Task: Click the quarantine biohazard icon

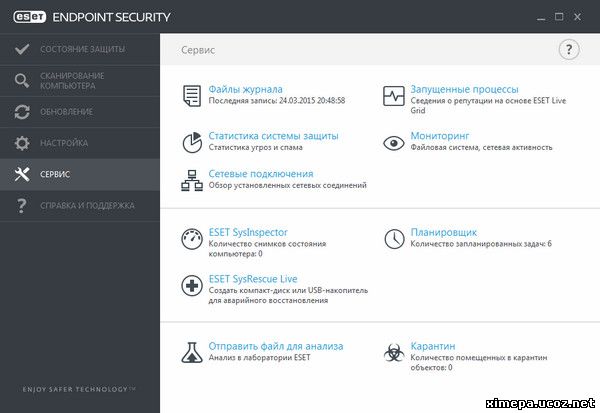Action: (394, 352)
